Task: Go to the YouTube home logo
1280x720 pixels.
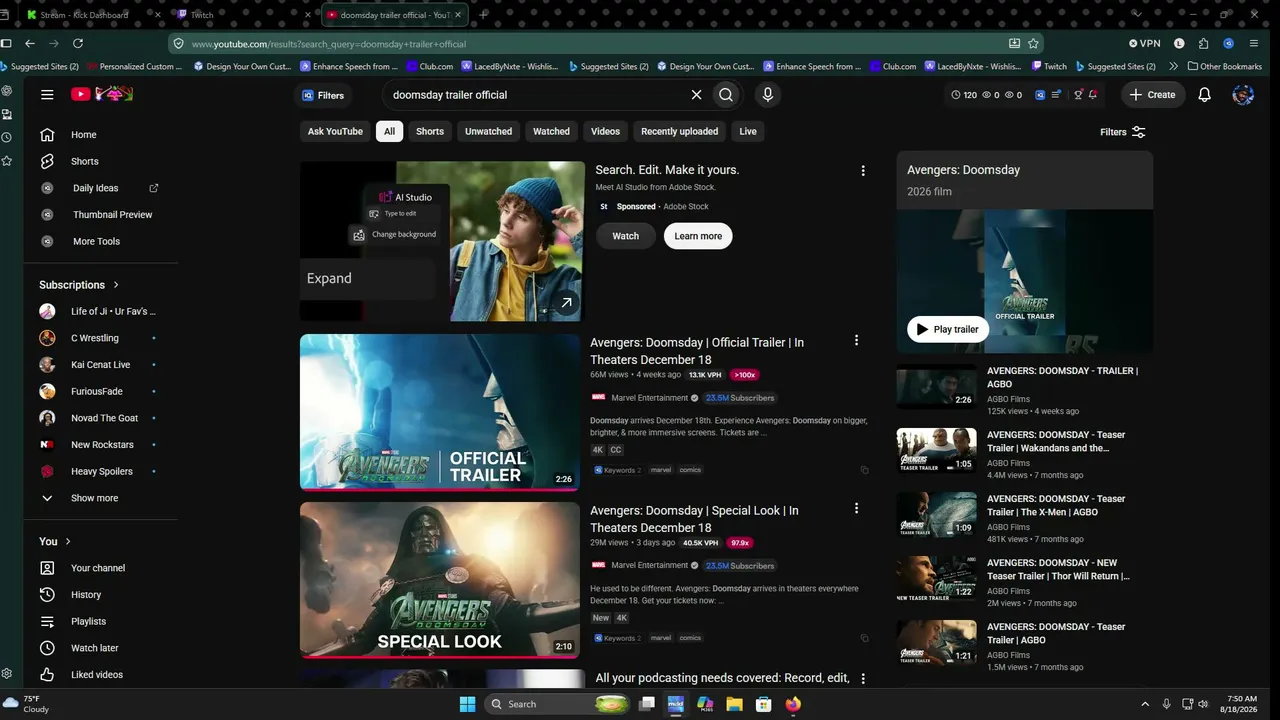Action: pos(102,94)
